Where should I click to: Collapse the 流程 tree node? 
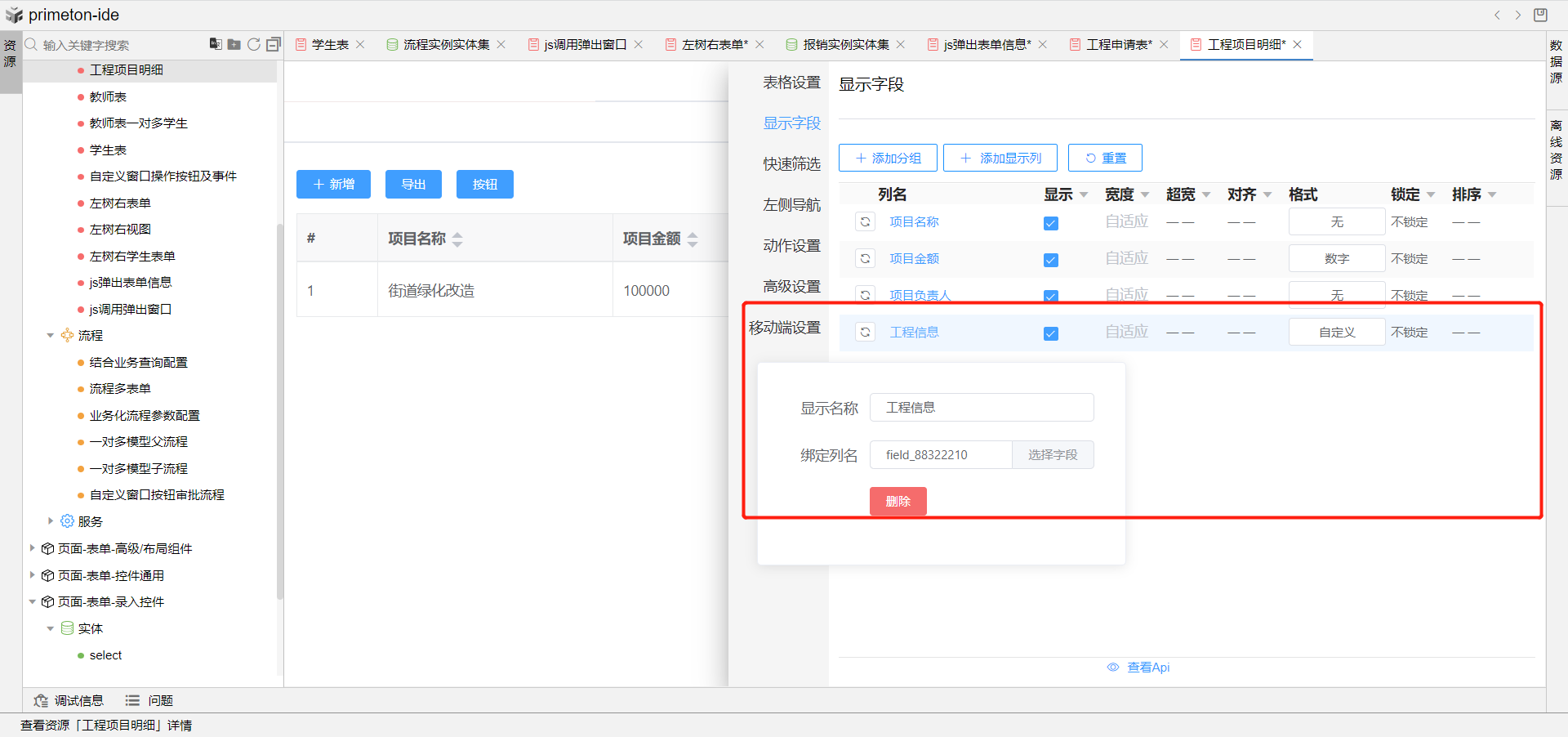tap(51, 336)
